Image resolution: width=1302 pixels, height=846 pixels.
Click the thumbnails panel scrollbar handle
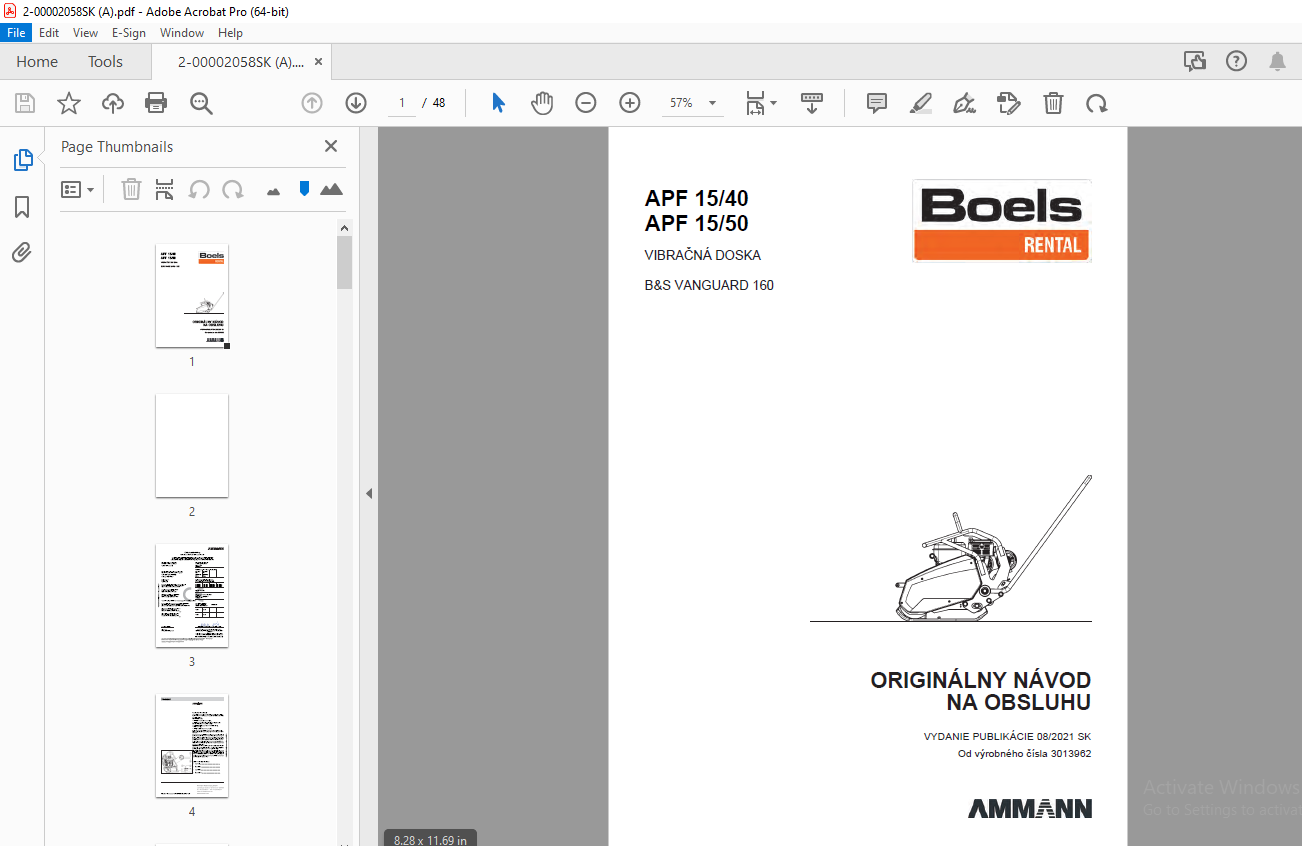pos(344,262)
